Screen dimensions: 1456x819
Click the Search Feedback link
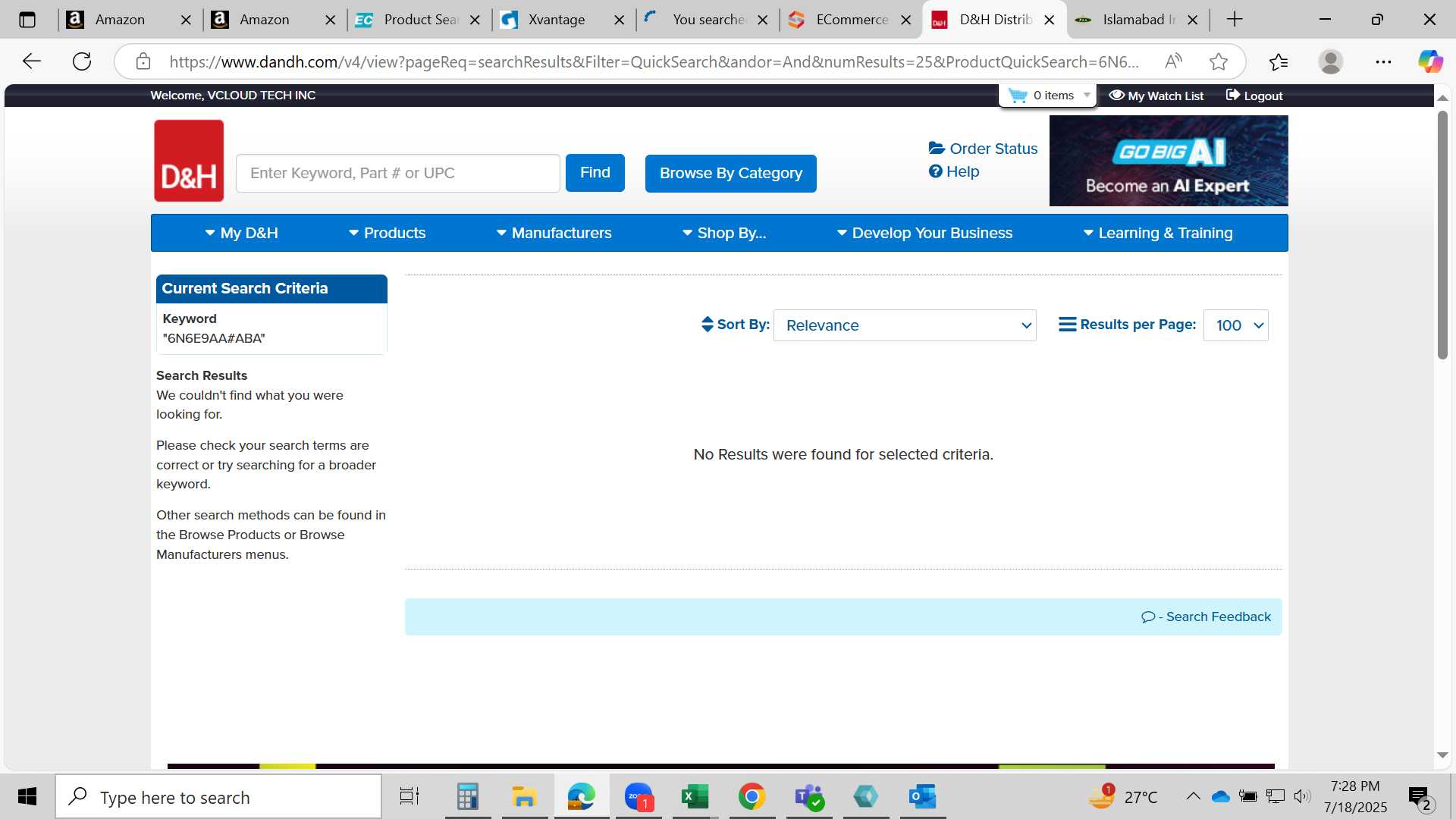(x=1206, y=617)
